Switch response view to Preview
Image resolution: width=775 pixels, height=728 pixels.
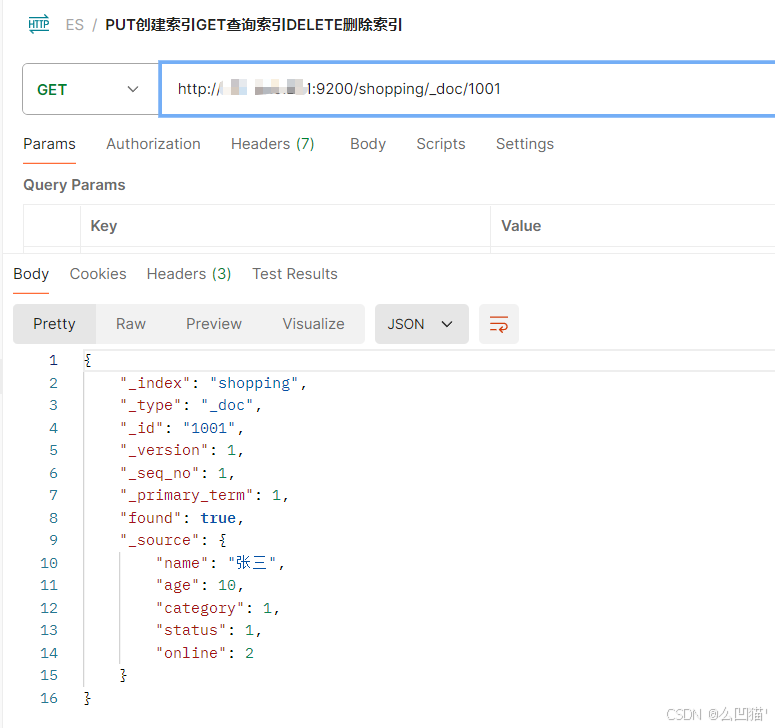tap(213, 324)
